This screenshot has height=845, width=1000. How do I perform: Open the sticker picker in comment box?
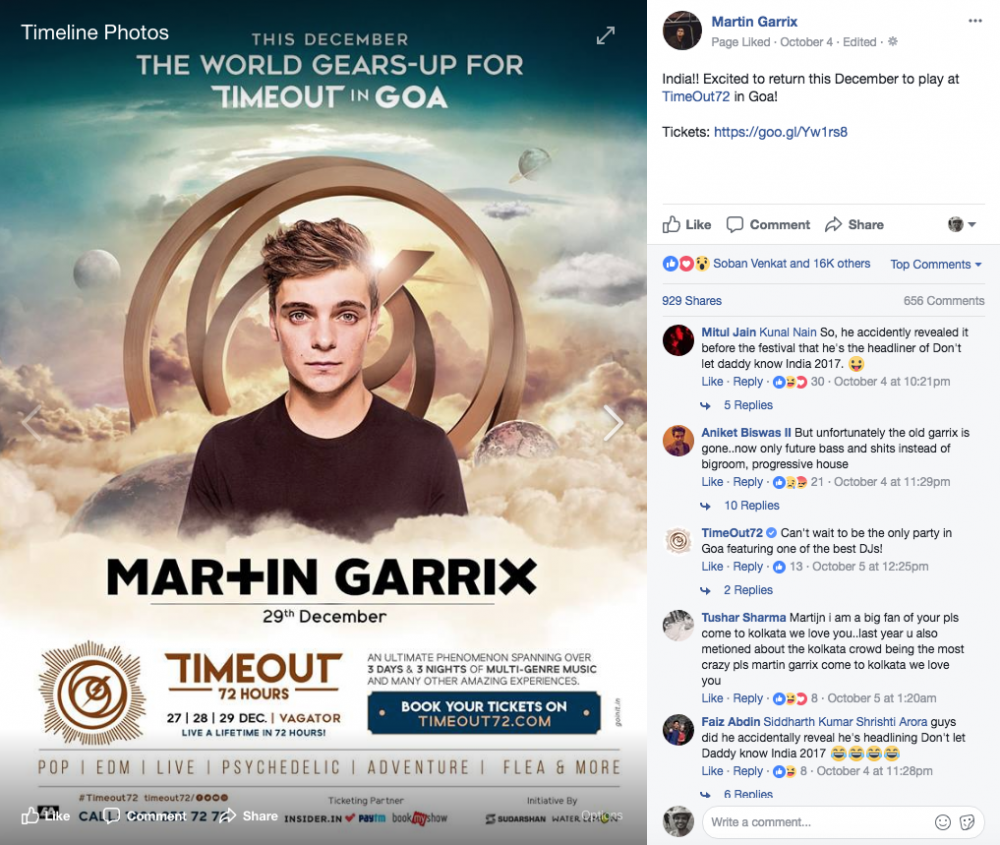click(x=967, y=822)
